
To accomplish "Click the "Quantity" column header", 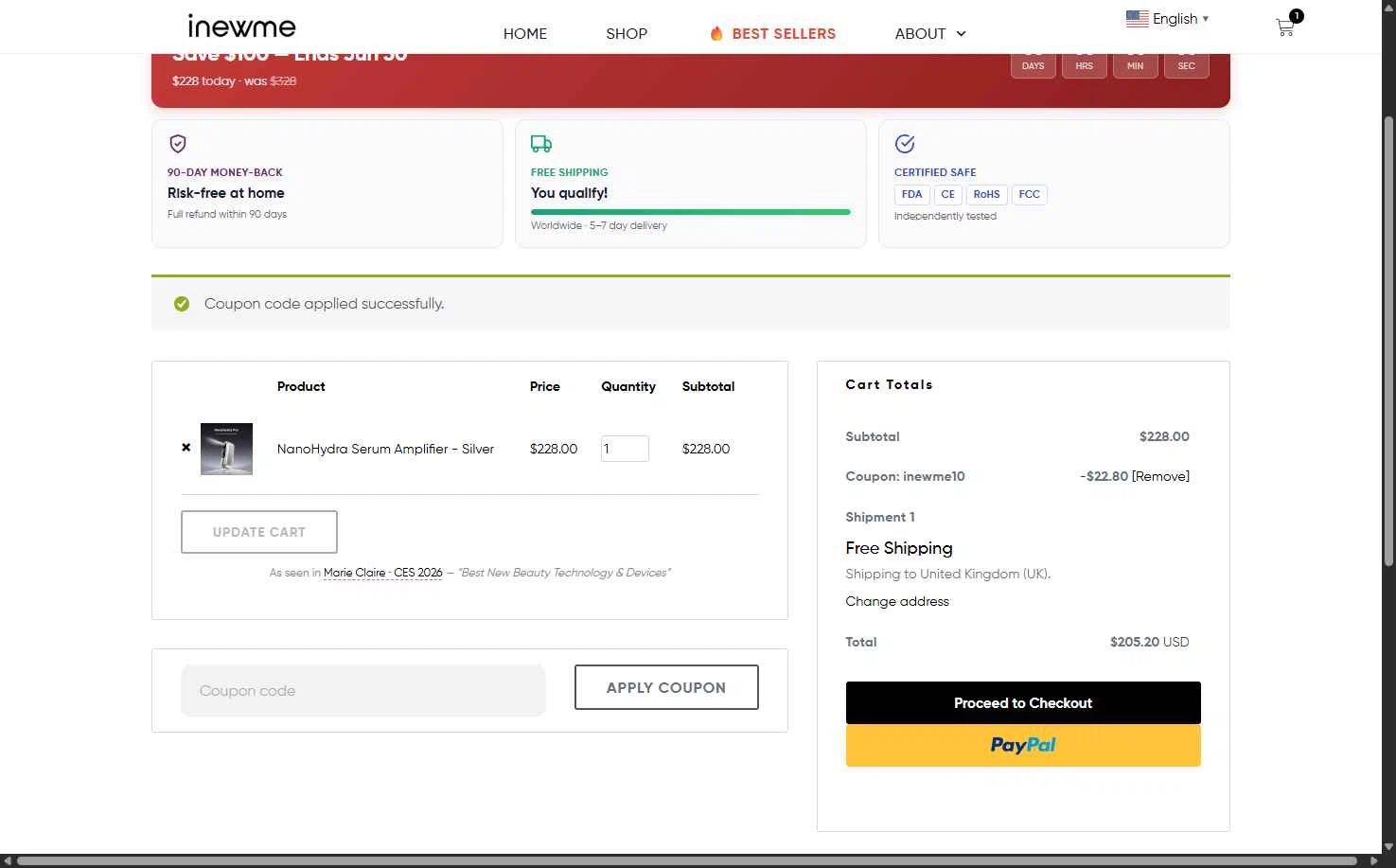I will point(628,386).
